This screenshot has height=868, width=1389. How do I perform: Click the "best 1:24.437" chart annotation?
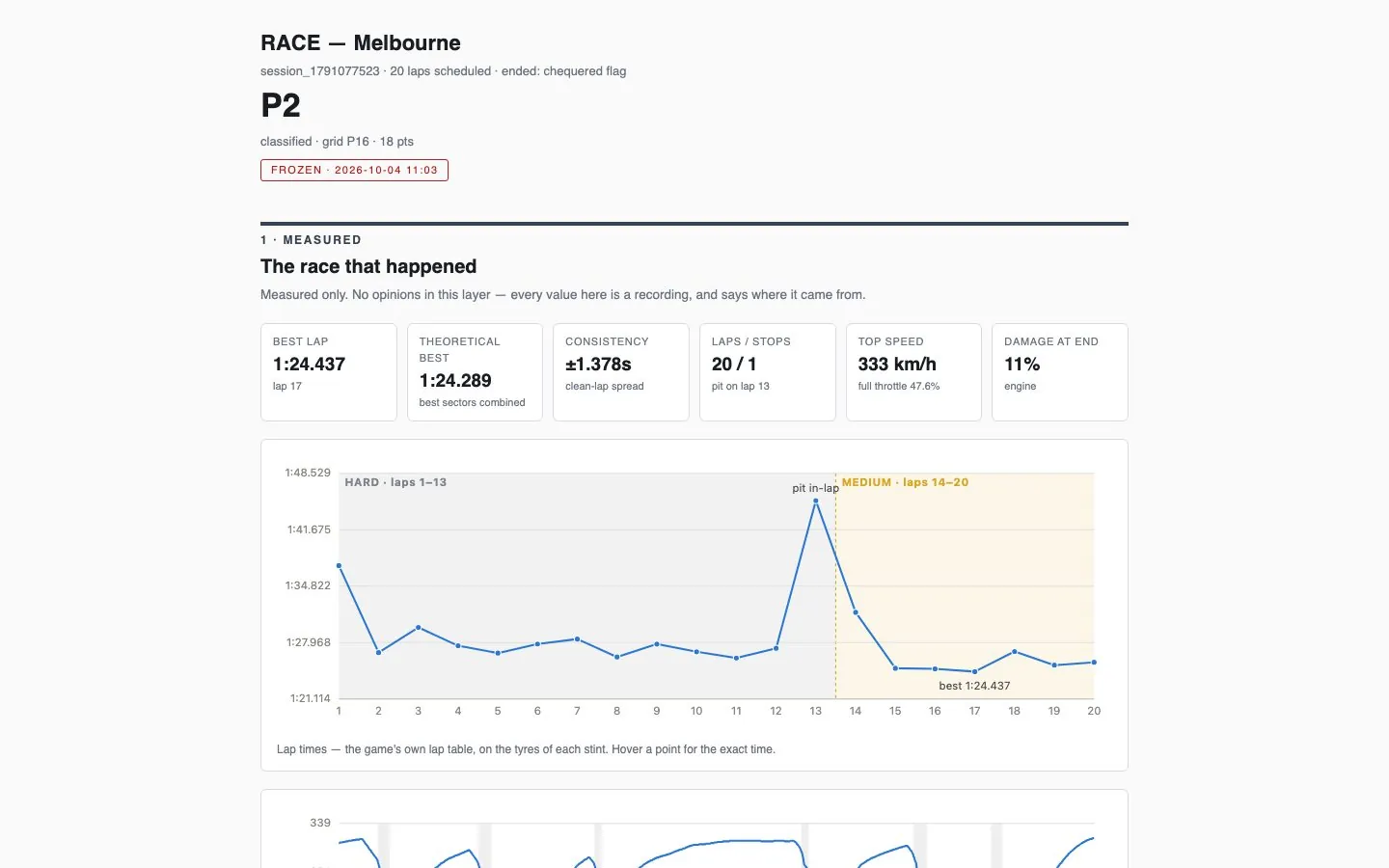[974, 686]
